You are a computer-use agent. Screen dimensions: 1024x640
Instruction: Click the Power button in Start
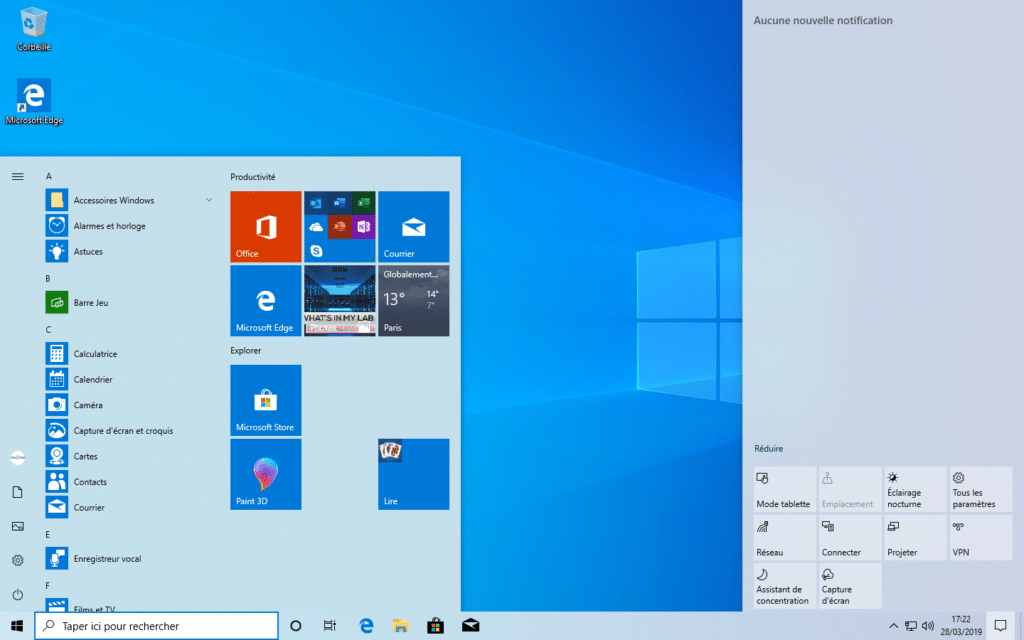point(18,594)
